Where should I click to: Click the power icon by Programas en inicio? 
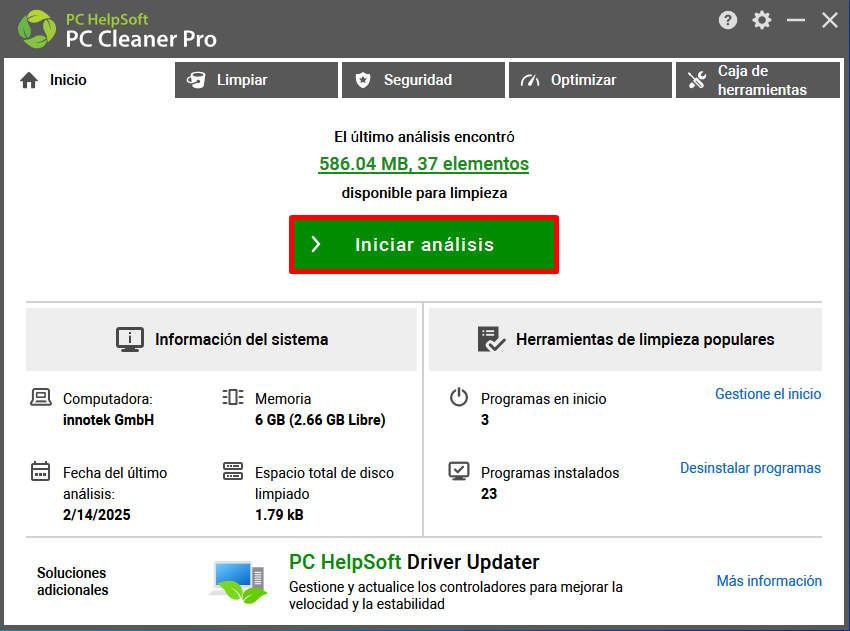459,397
